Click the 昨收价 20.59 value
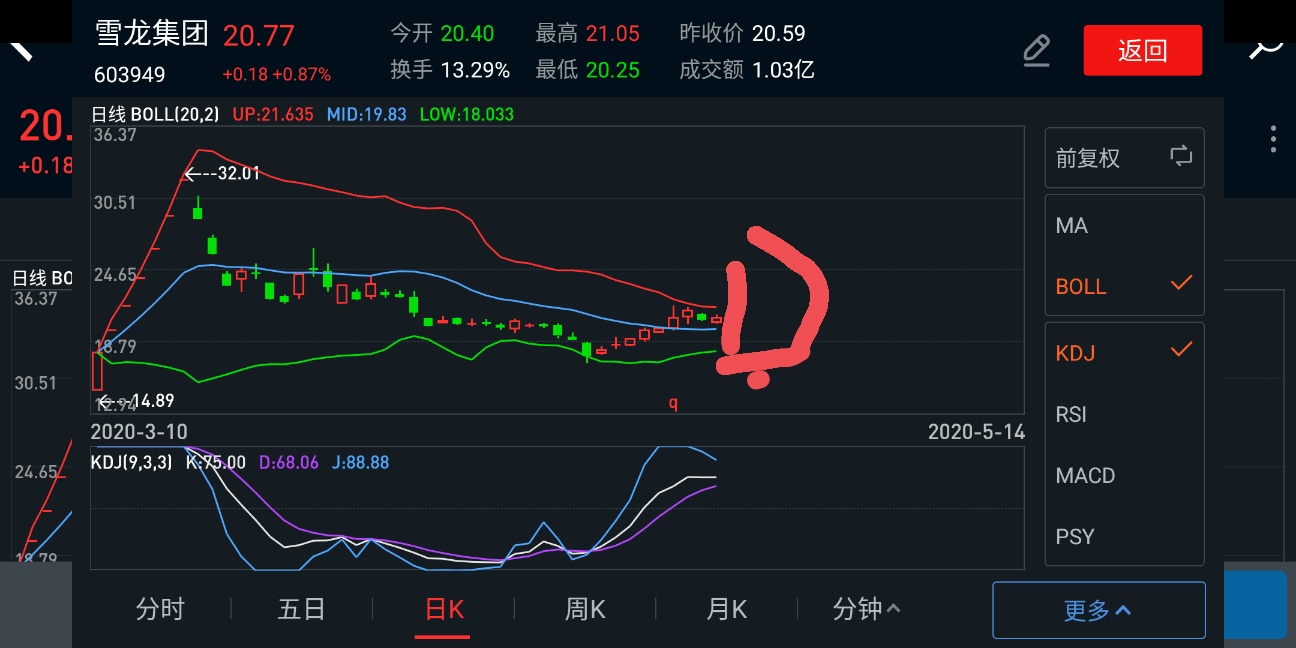1296x648 pixels. (x=778, y=33)
